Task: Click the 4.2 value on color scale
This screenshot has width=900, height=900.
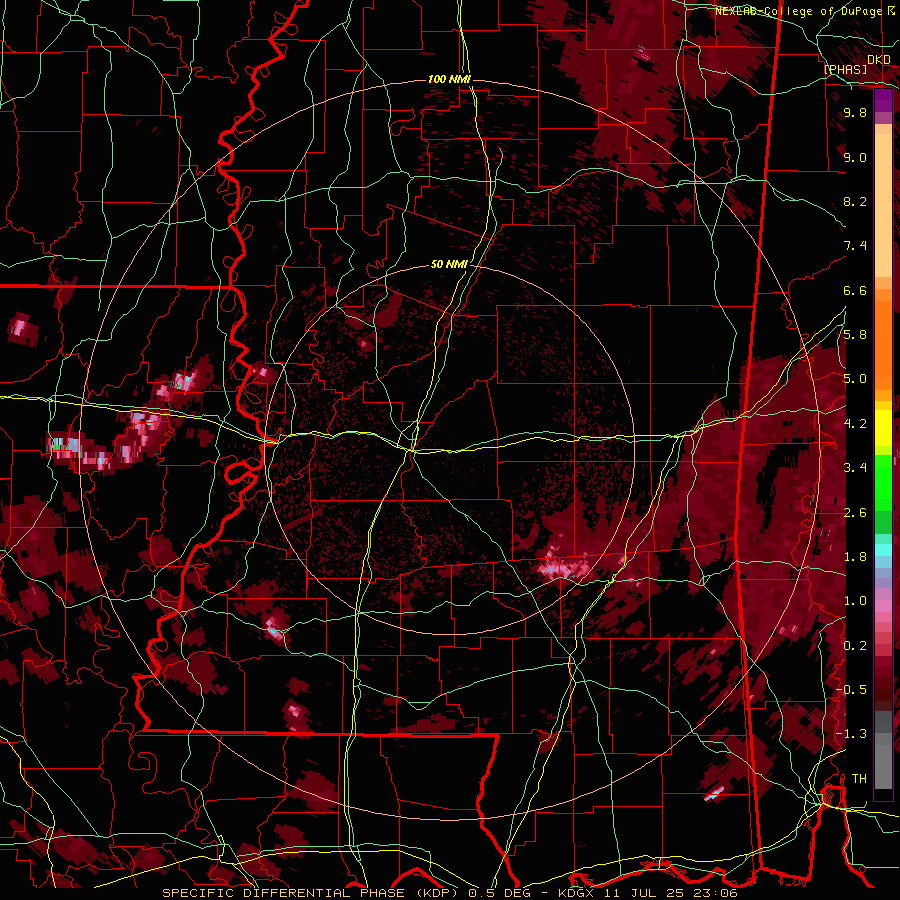Action: [855, 424]
